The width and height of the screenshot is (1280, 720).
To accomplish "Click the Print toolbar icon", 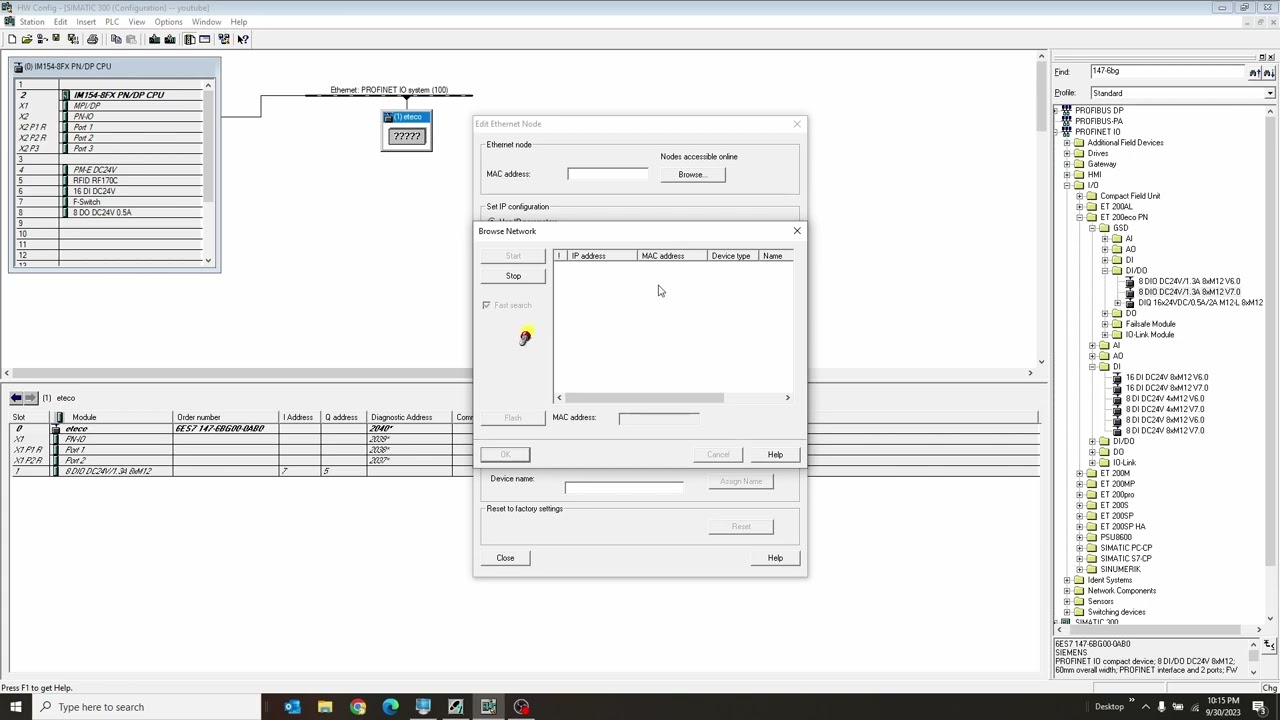I will (92, 39).
